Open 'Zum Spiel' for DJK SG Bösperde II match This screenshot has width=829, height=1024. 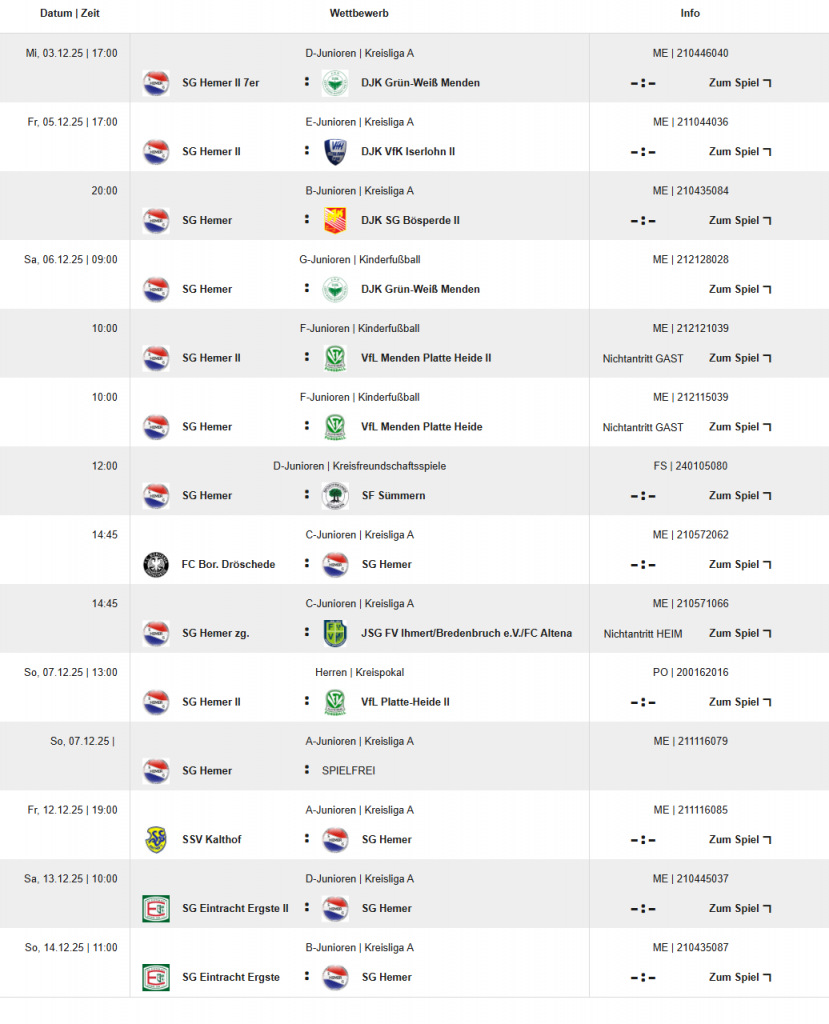[x=739, y=221]
